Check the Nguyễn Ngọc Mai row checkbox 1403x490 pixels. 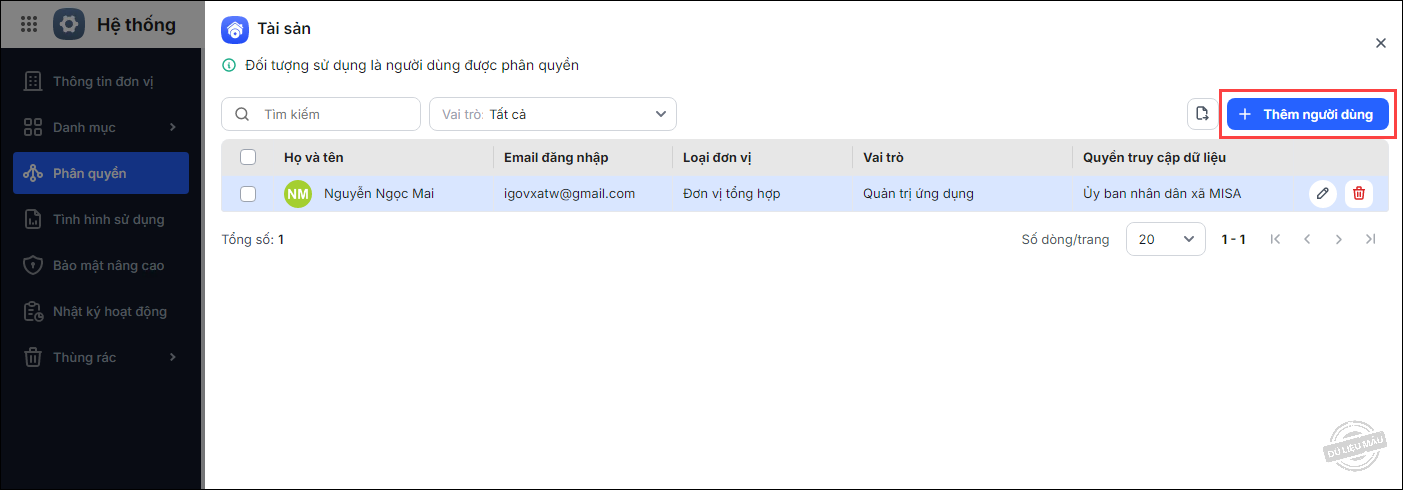(249, 194)
